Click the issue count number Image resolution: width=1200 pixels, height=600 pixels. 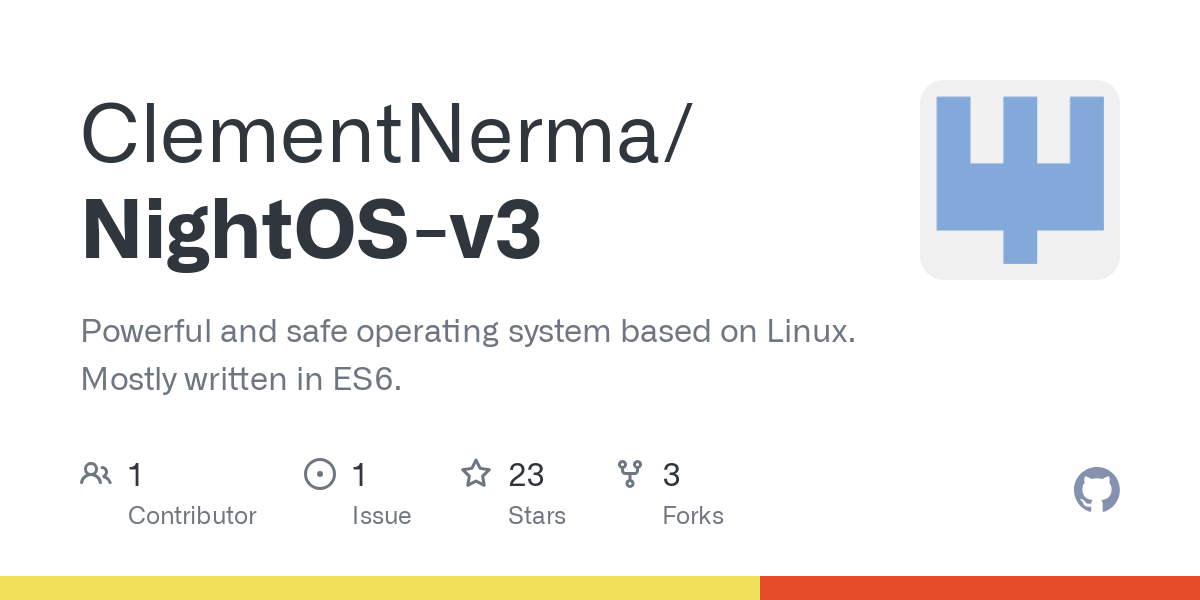tap(359, 475)
